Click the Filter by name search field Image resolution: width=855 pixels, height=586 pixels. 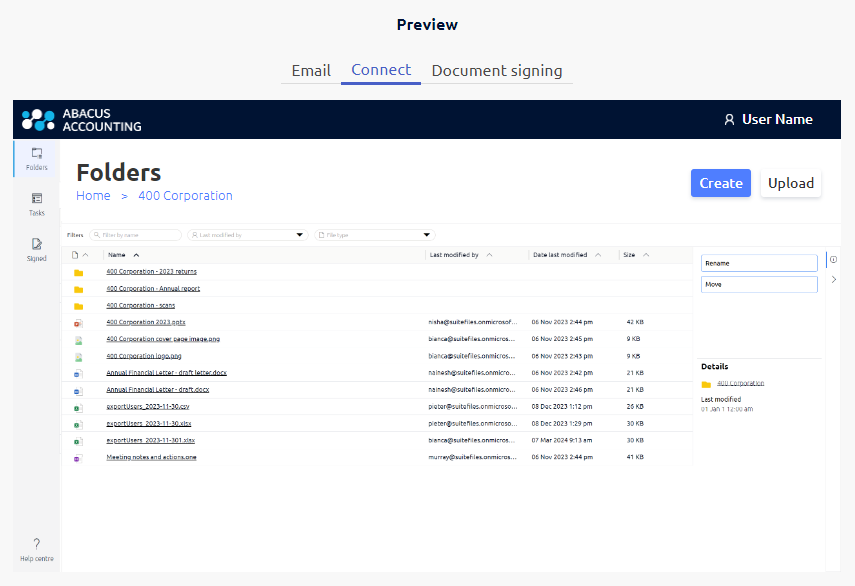point(136,234)
